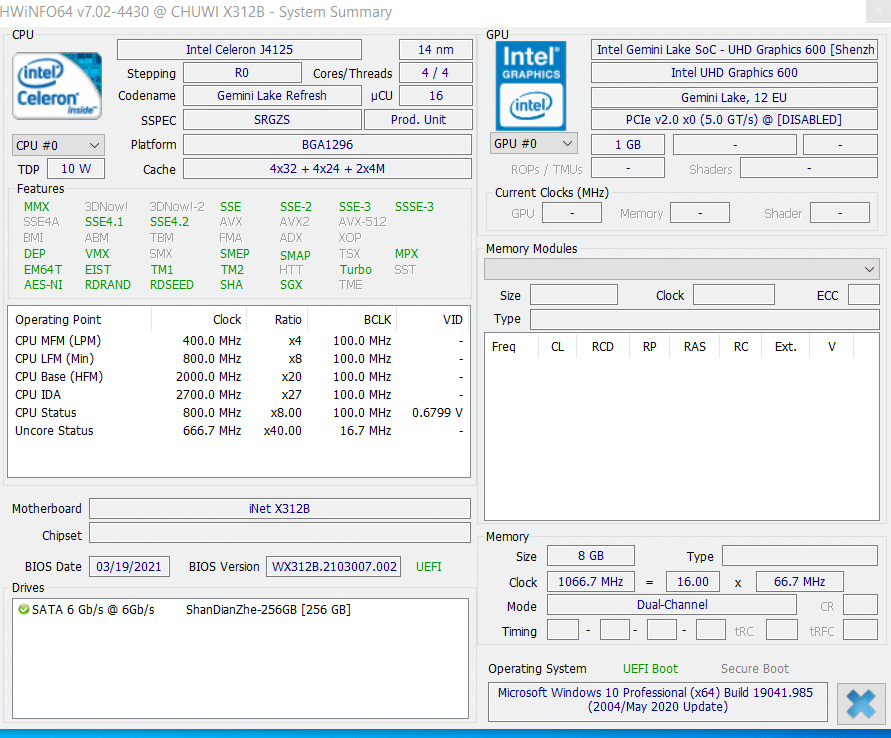Click the RCD column header
Viewport: 891px width, 738px height.
click(603, 347)
